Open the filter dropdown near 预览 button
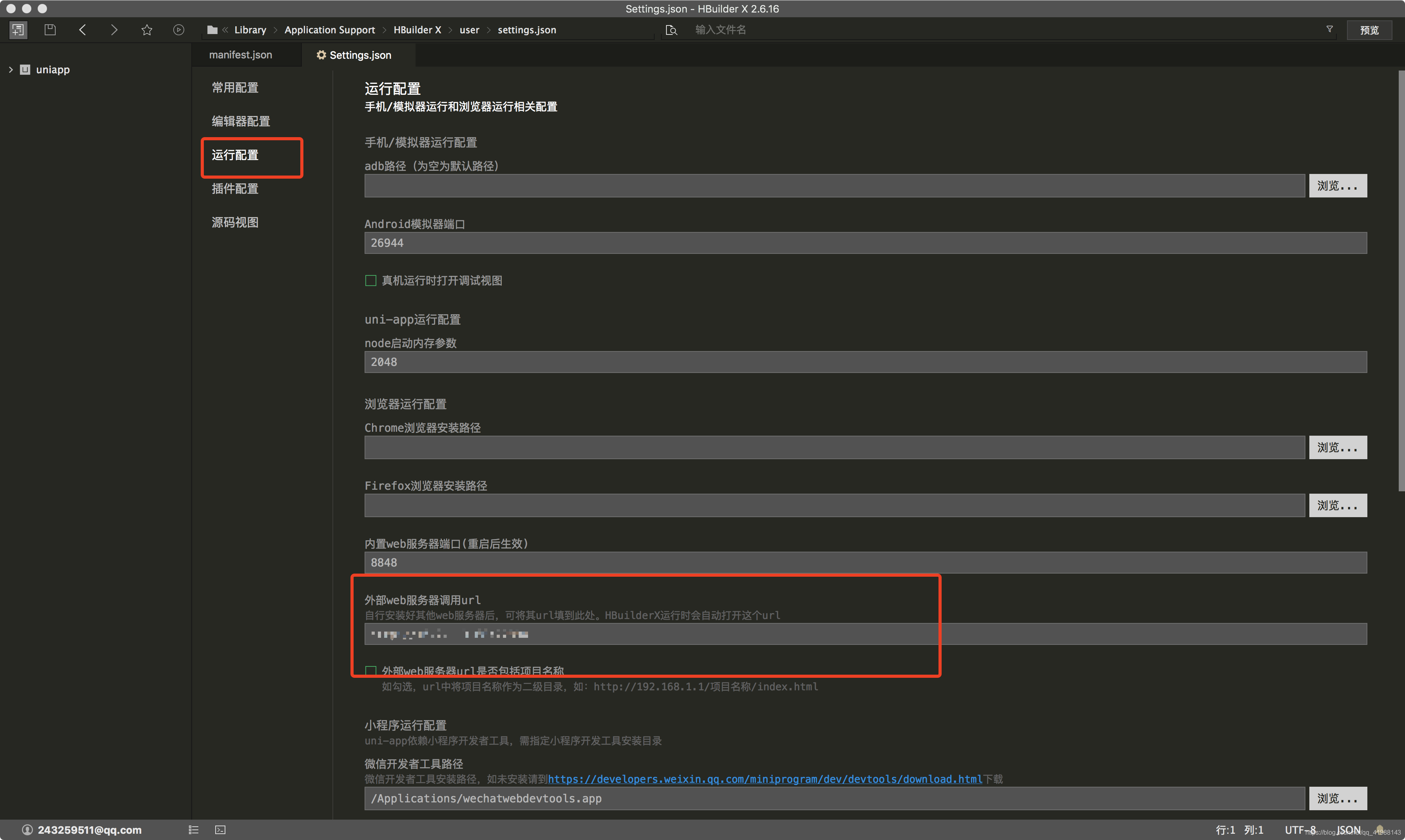The image size is (1405, 840). [x=1329, y=29]
